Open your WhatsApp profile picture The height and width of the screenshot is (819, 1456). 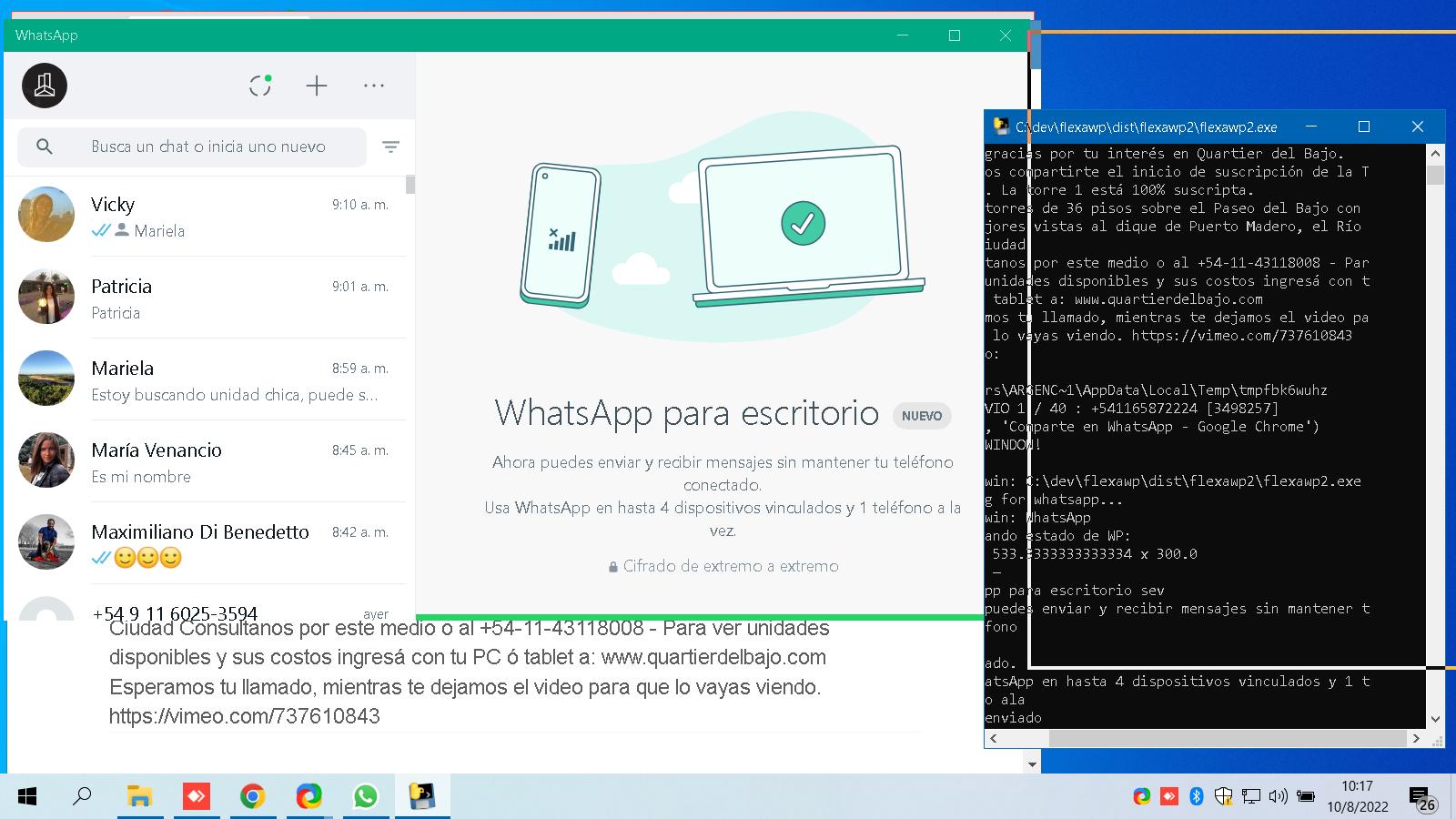(45, 86)
